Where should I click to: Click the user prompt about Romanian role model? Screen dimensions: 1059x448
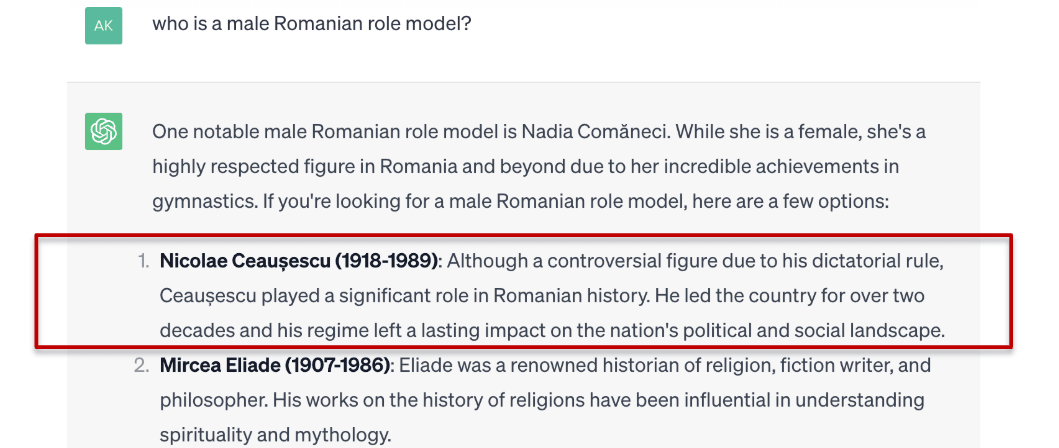(311, 23)
